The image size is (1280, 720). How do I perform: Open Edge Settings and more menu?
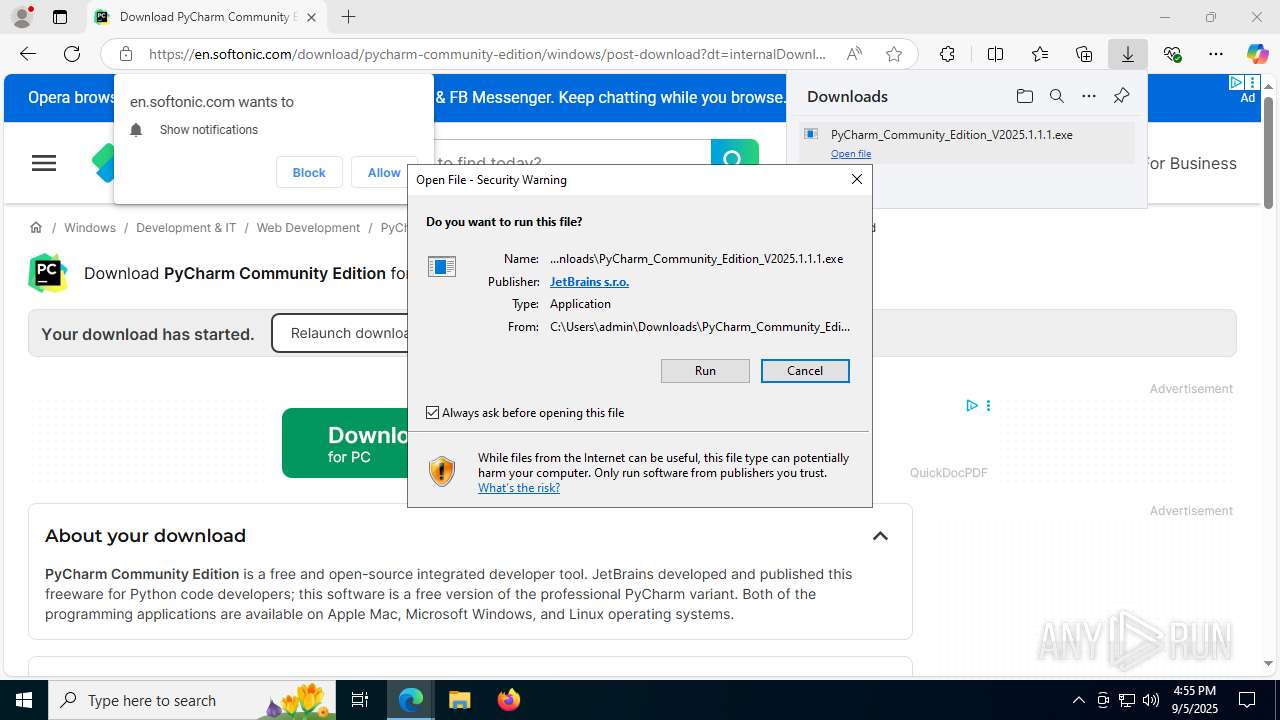click(1216, 54)
